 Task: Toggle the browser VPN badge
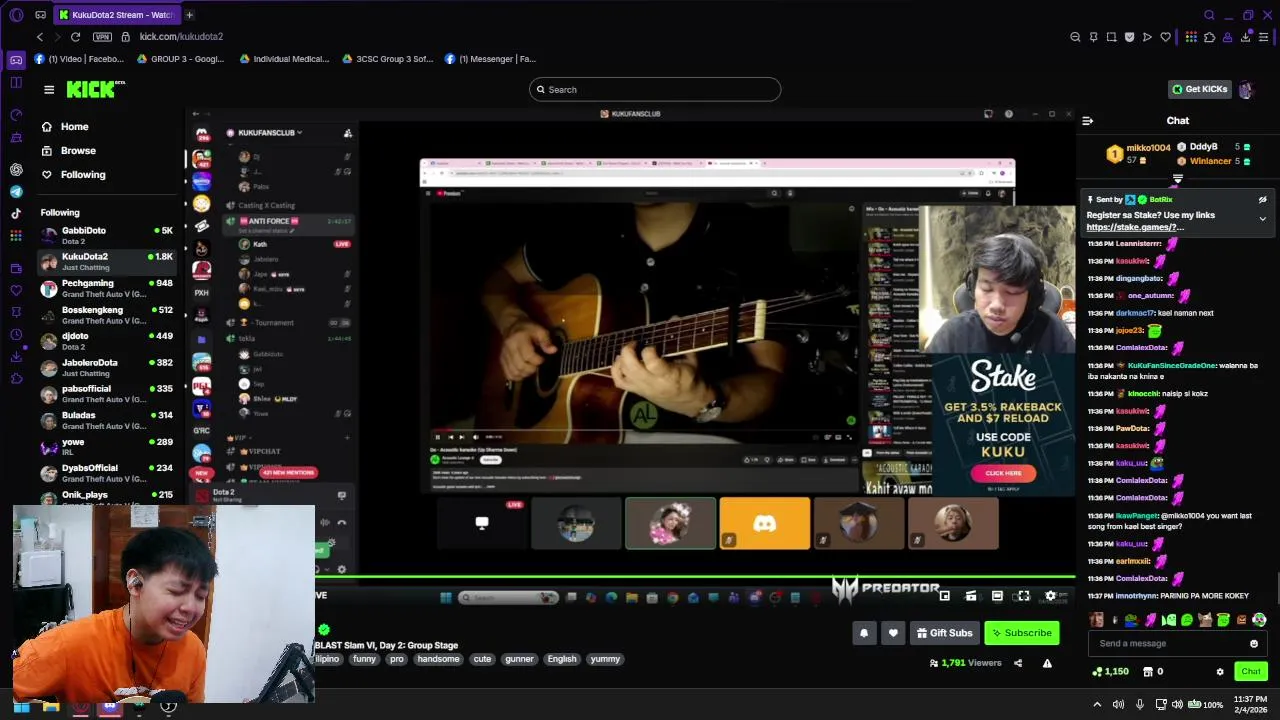click(x=102, y=37)
